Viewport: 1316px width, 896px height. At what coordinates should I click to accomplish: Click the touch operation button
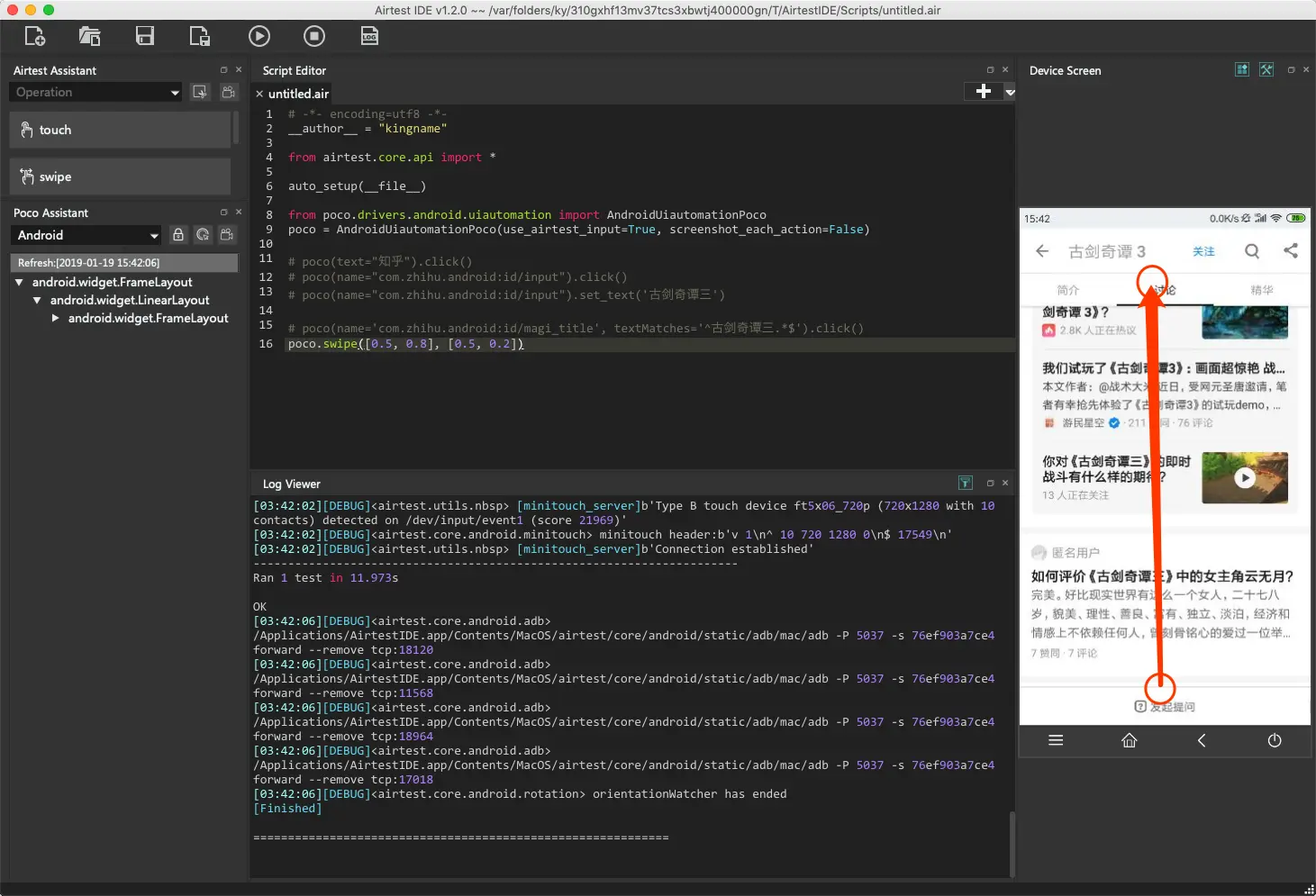[x=121, y=130]
